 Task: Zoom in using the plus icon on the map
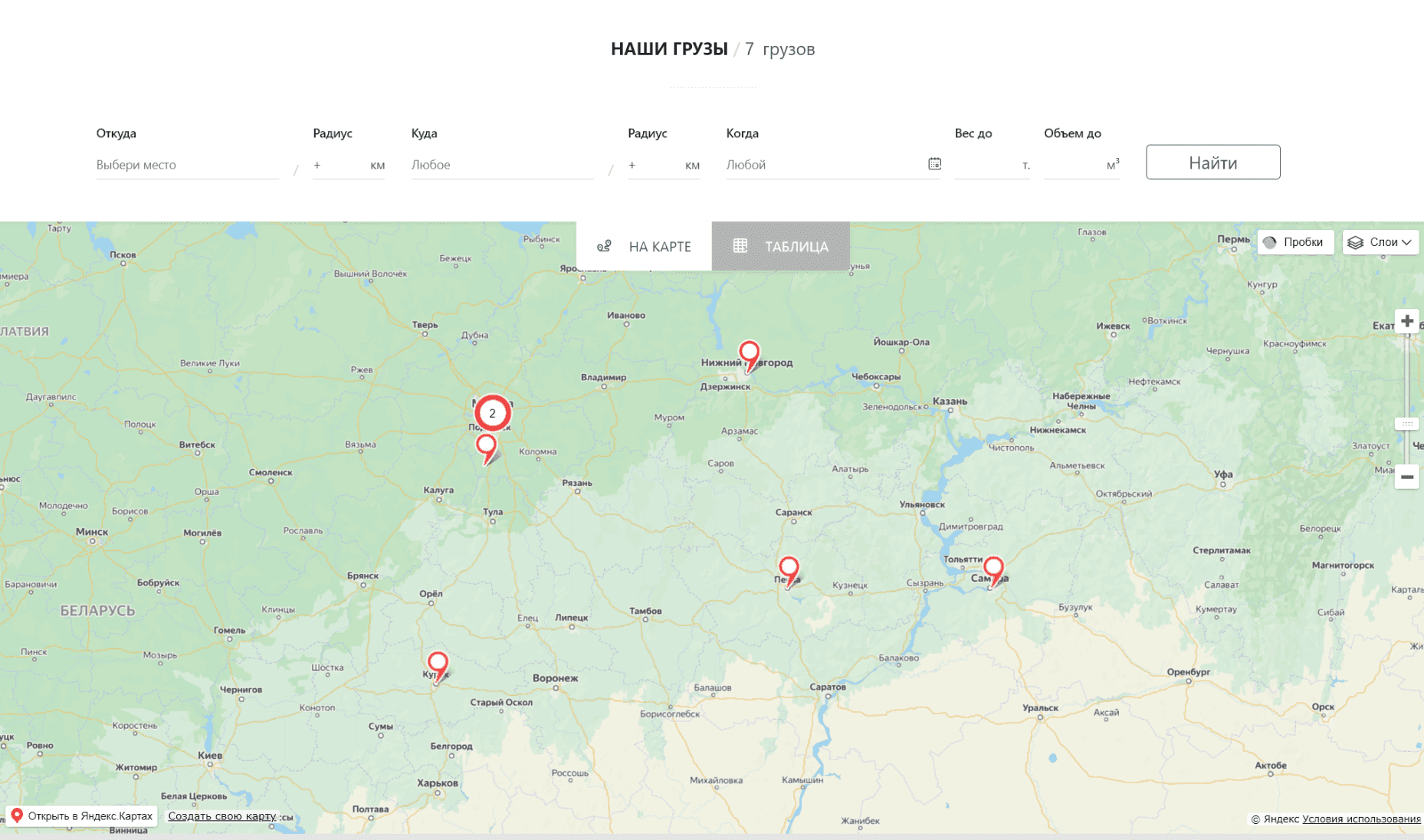tap(1407, 321)
